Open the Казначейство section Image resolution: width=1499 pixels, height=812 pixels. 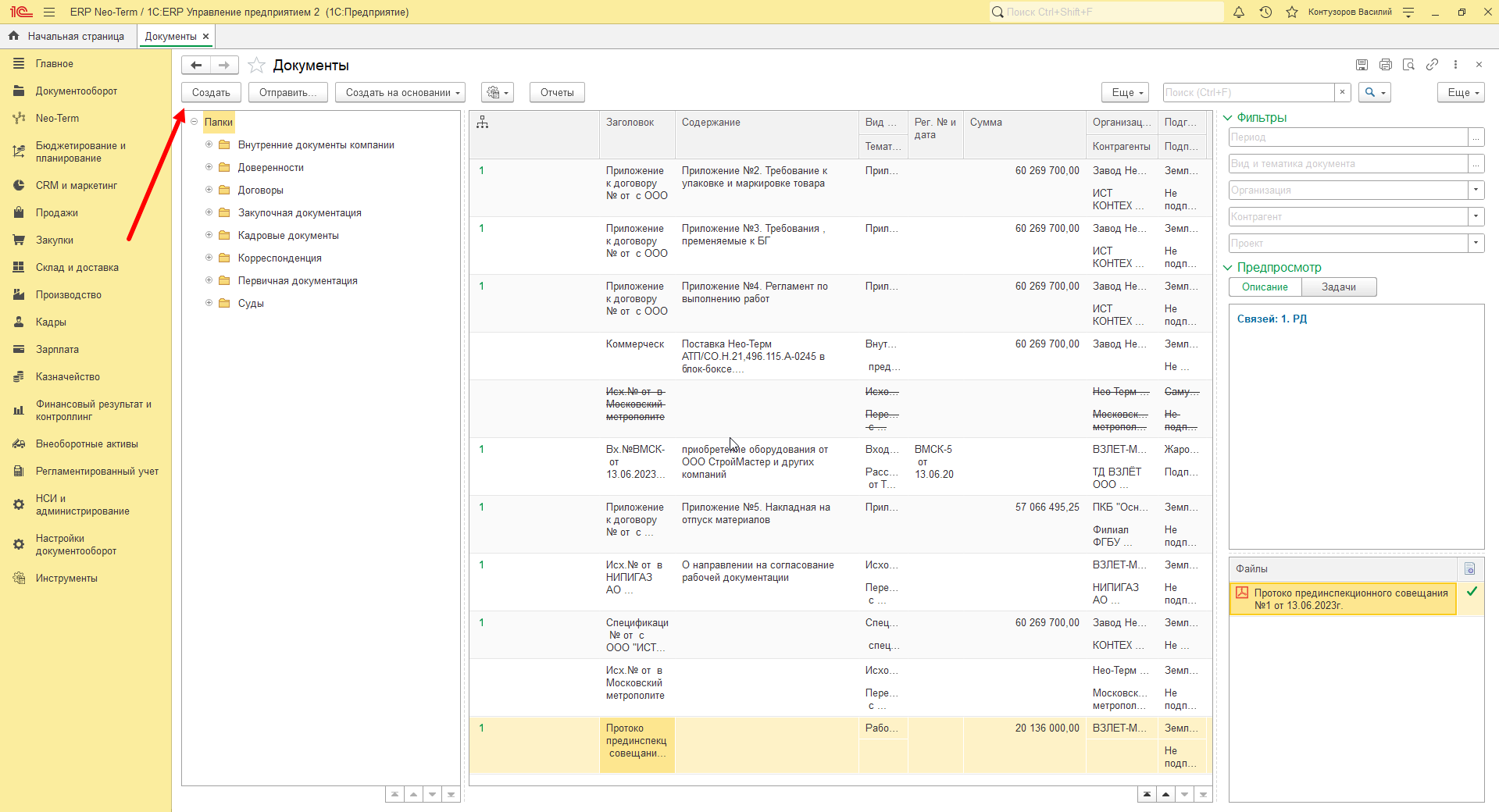tap(68, 377)
